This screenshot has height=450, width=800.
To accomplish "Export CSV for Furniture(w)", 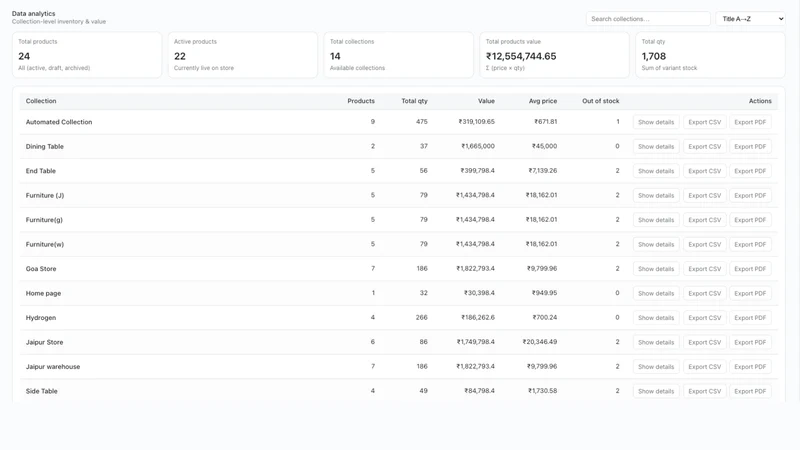I will (x=705, y=244).
